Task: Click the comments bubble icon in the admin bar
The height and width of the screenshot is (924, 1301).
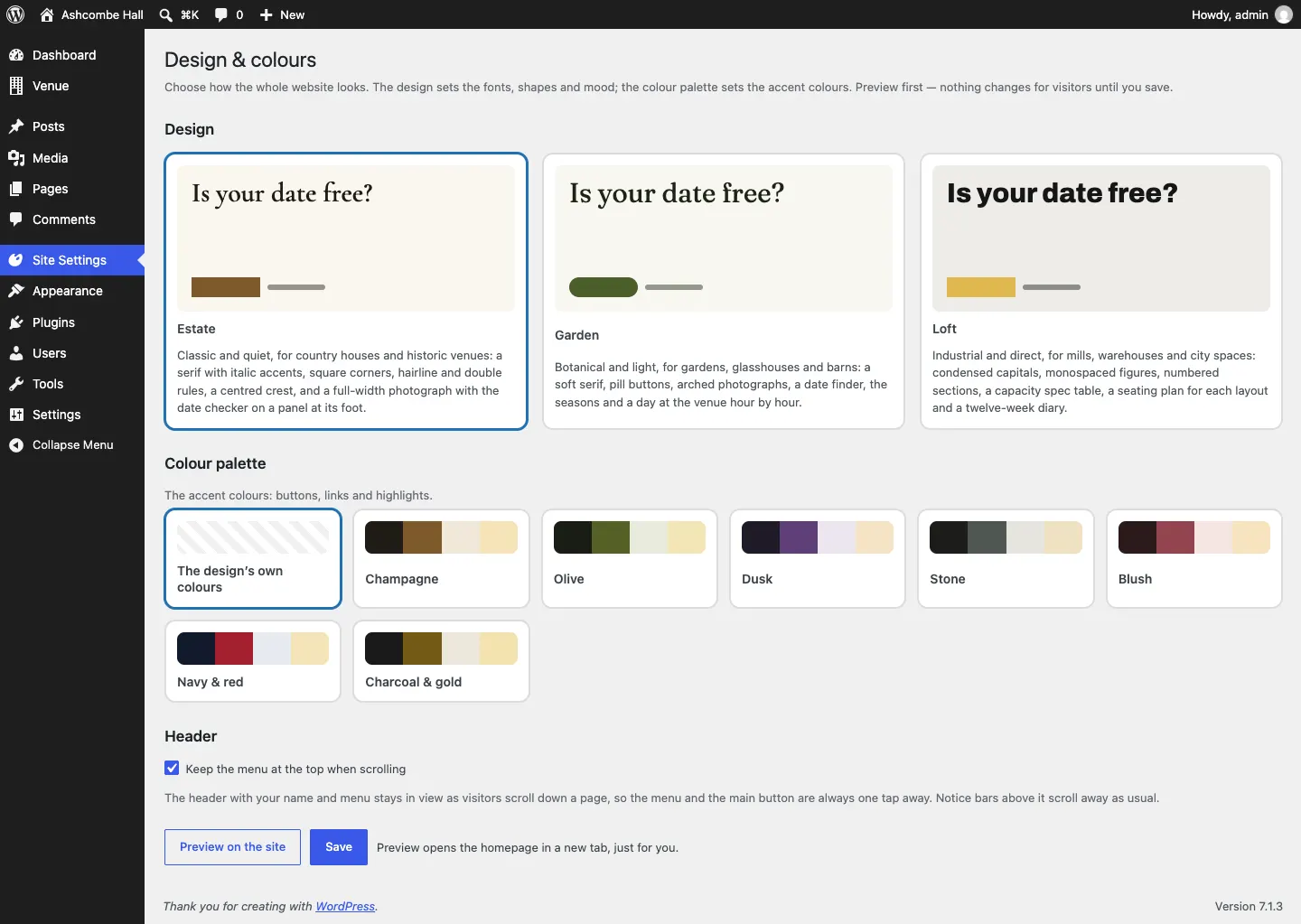Action: click(221, 14)
